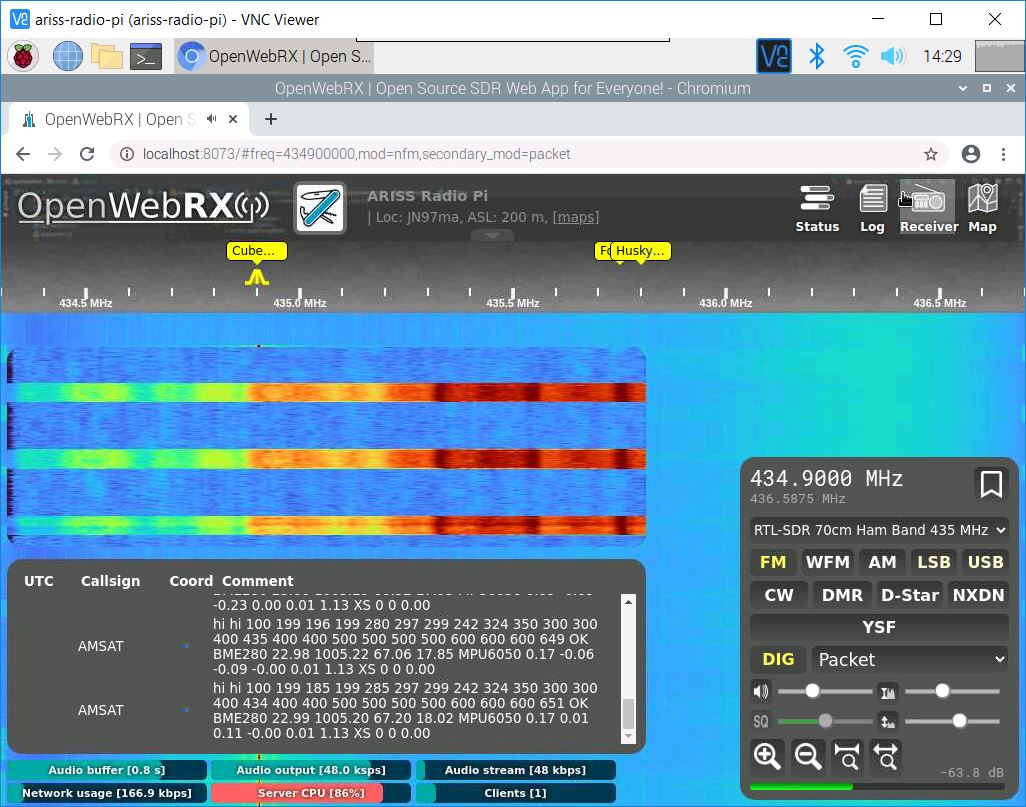This screenshot has height=807, width=1026.
Task: Select FM demodulation mode
Action: point(773,562)
